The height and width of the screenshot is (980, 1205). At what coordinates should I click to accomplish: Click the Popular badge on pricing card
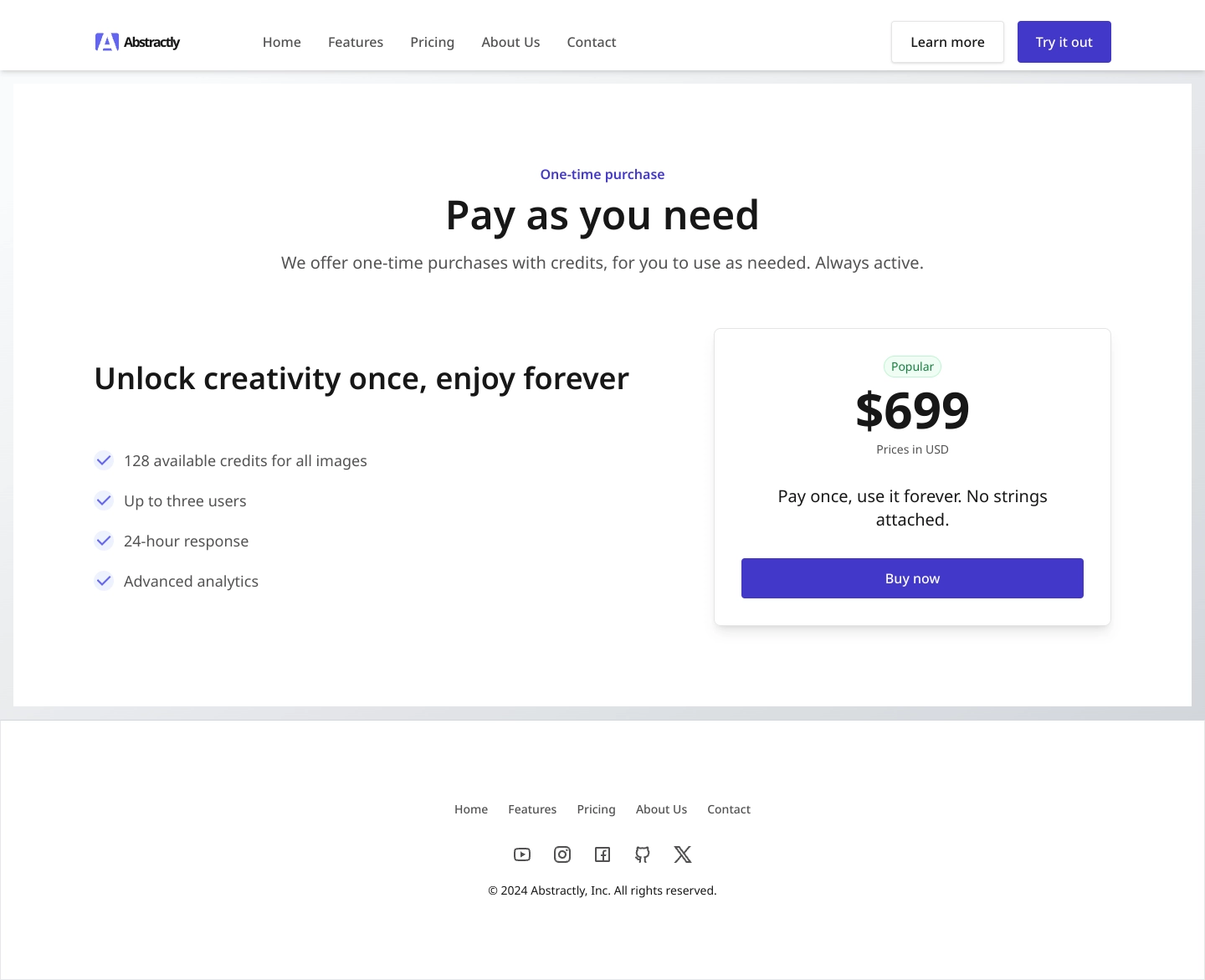[912, 367]
